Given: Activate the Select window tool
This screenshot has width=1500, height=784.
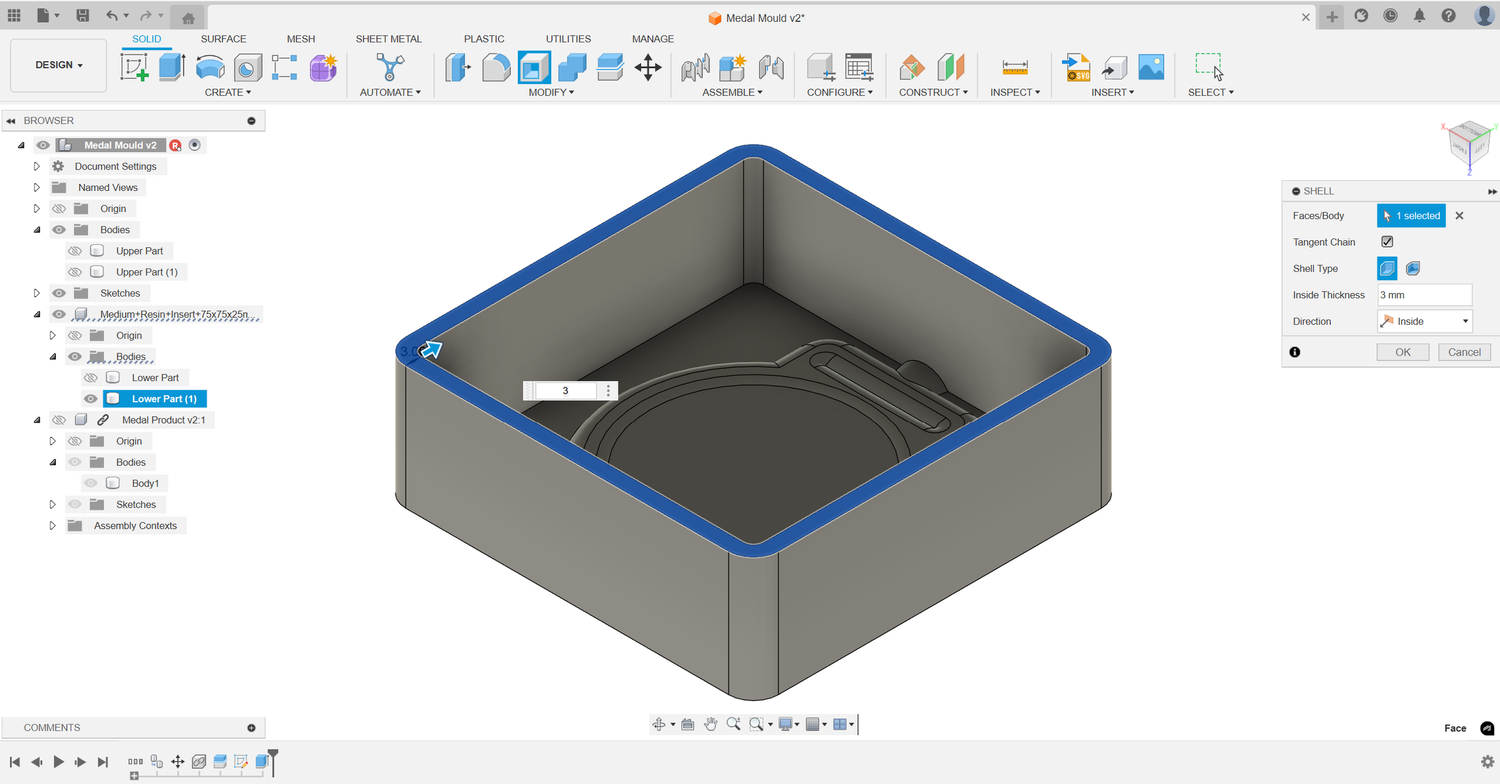Looking at the screenshot, I should 1210,67.
